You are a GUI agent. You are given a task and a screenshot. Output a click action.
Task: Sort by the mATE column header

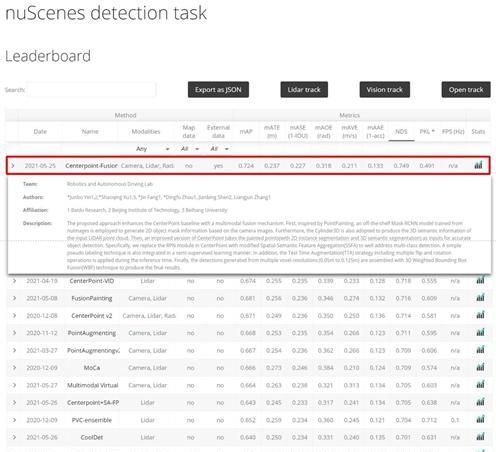tap(272, 132)
